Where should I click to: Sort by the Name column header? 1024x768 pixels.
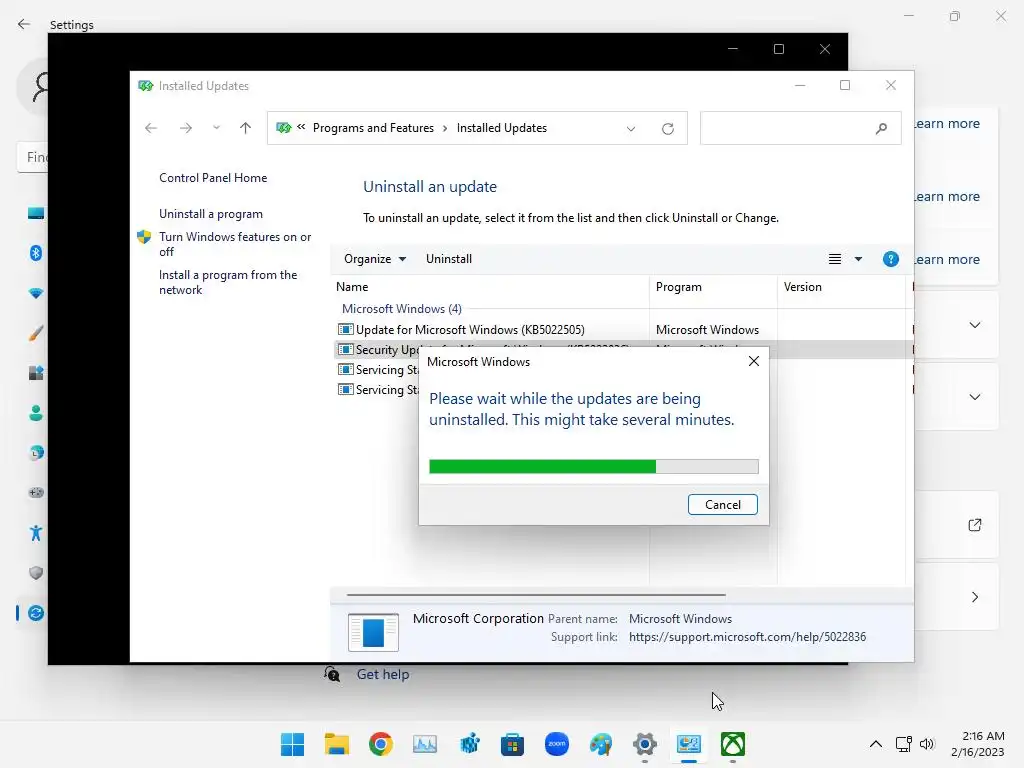[490, 287]
